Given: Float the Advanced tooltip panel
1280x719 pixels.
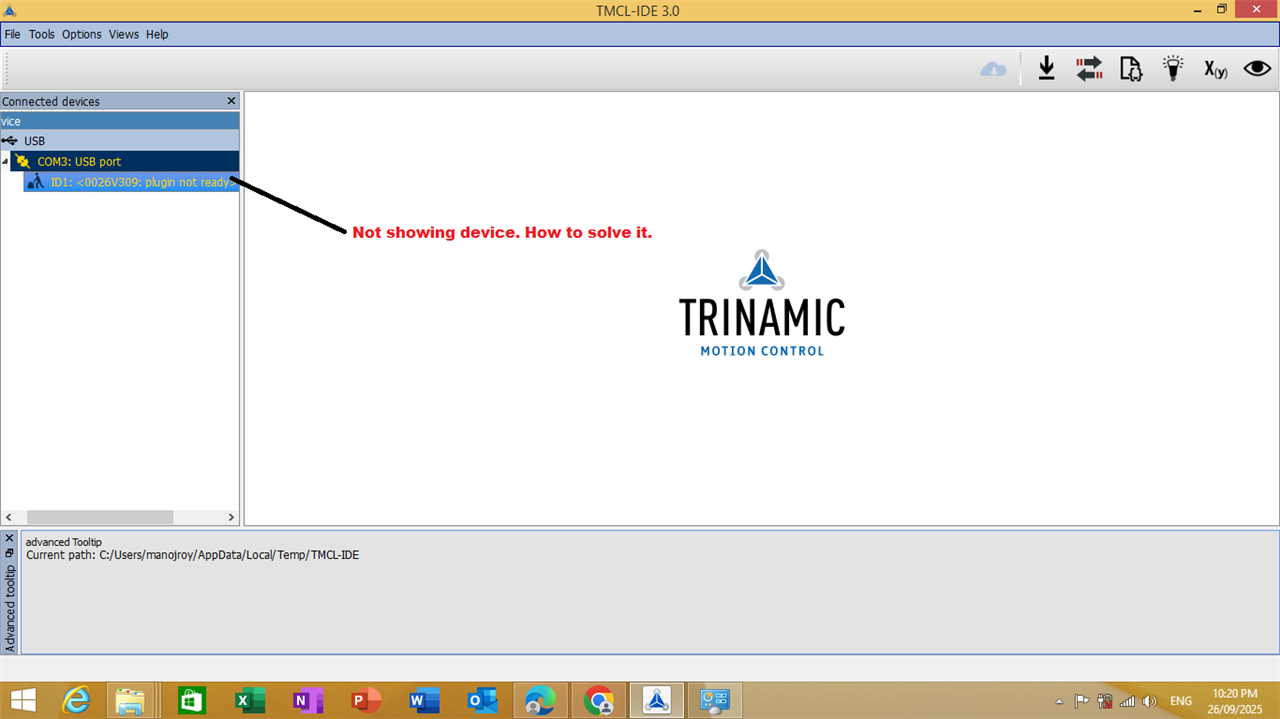Looking at the screenshot, I should click(x=10, y=552).
